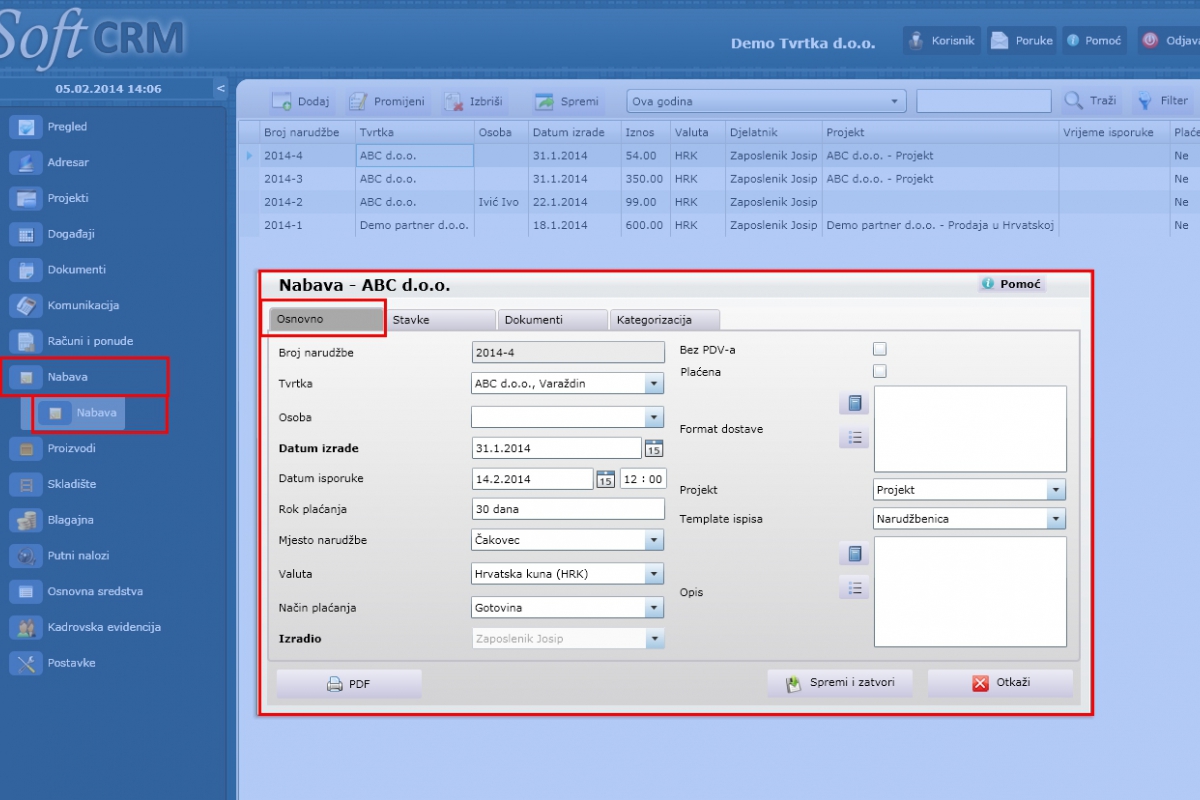Image resolution: width=1200 pixels, height=800 pixels.
Task: Open Datum isporuke calendar picker
Action: 606,479
